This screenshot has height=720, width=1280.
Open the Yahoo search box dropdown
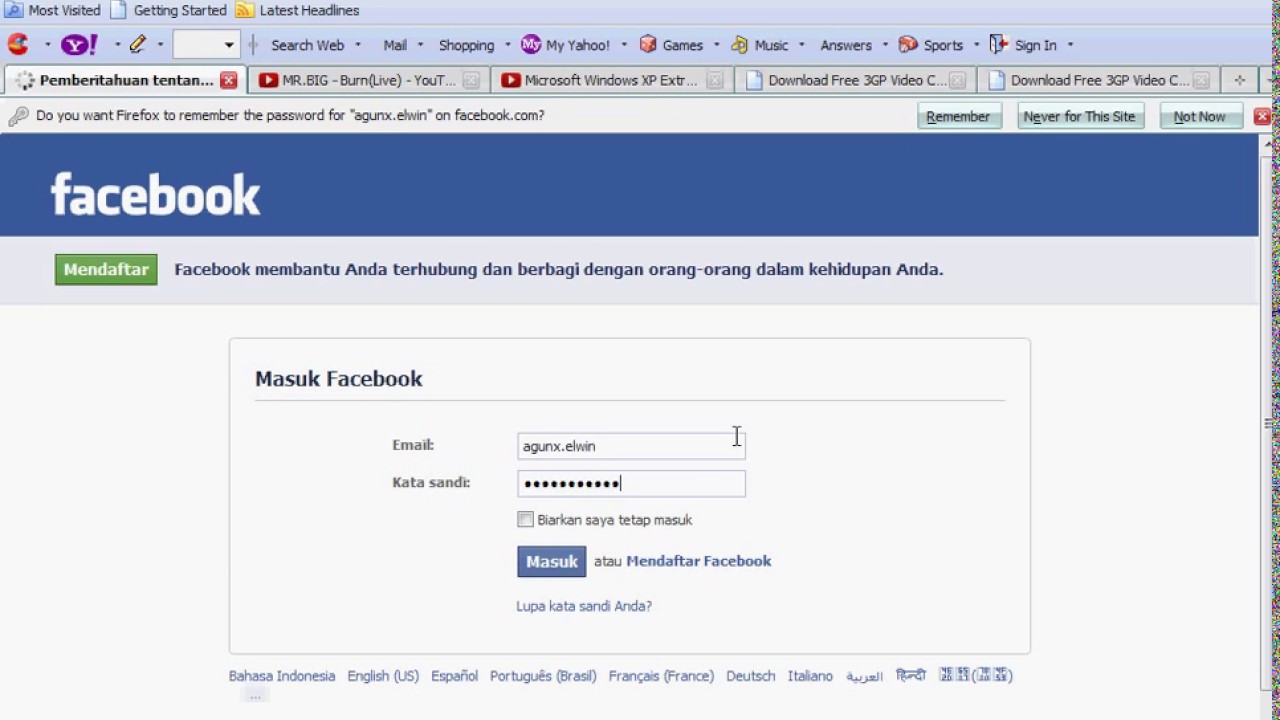click(x=229, y=45)
